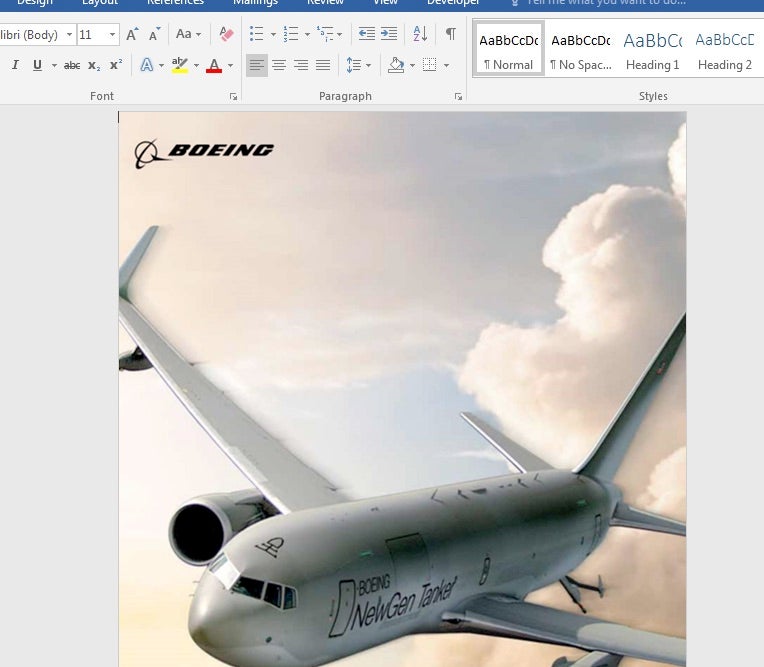Click the Grow Font Size icon

pyautogui.click(x=132, y=34)
